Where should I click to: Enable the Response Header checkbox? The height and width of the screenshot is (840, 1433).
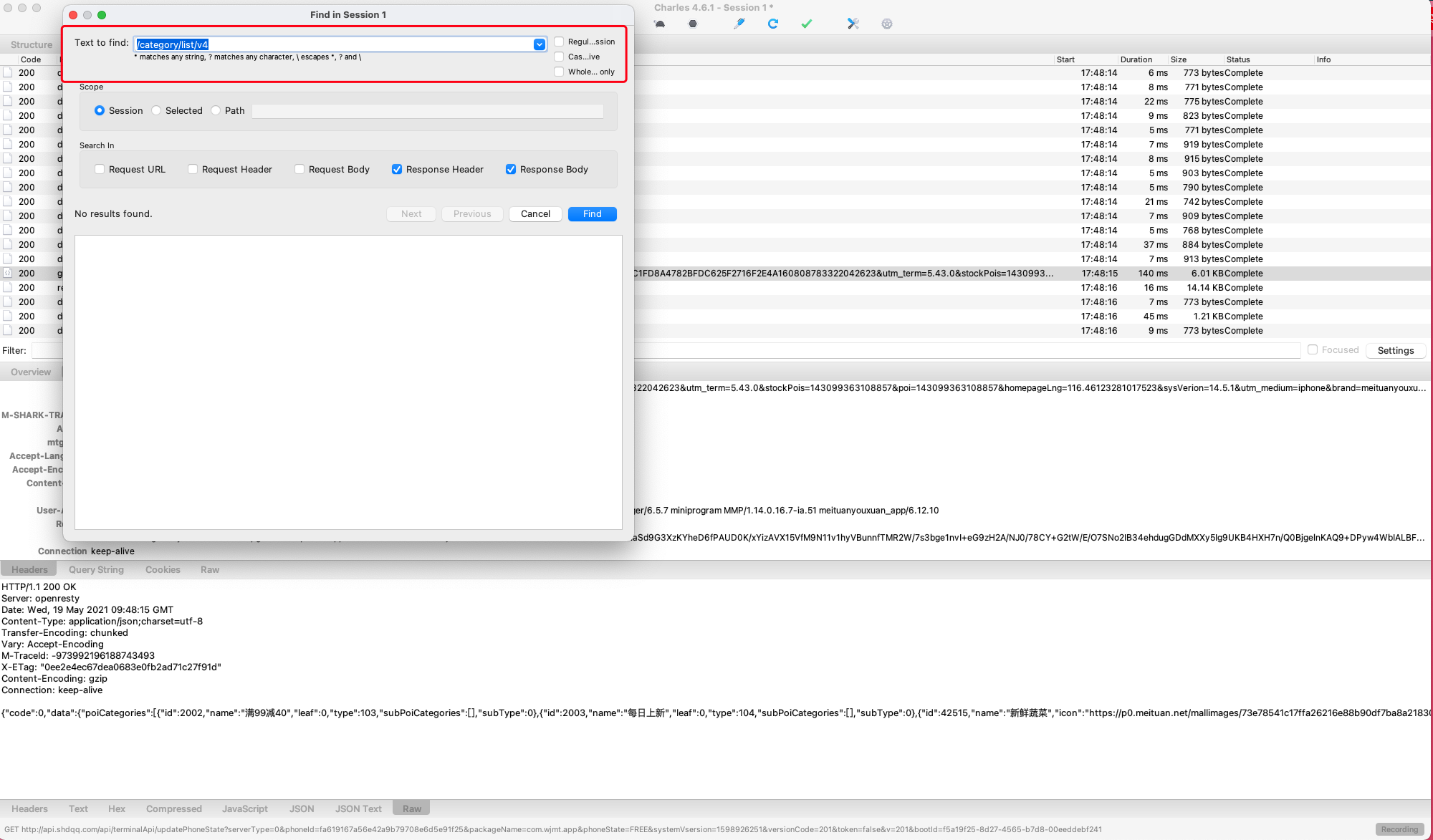397,169
